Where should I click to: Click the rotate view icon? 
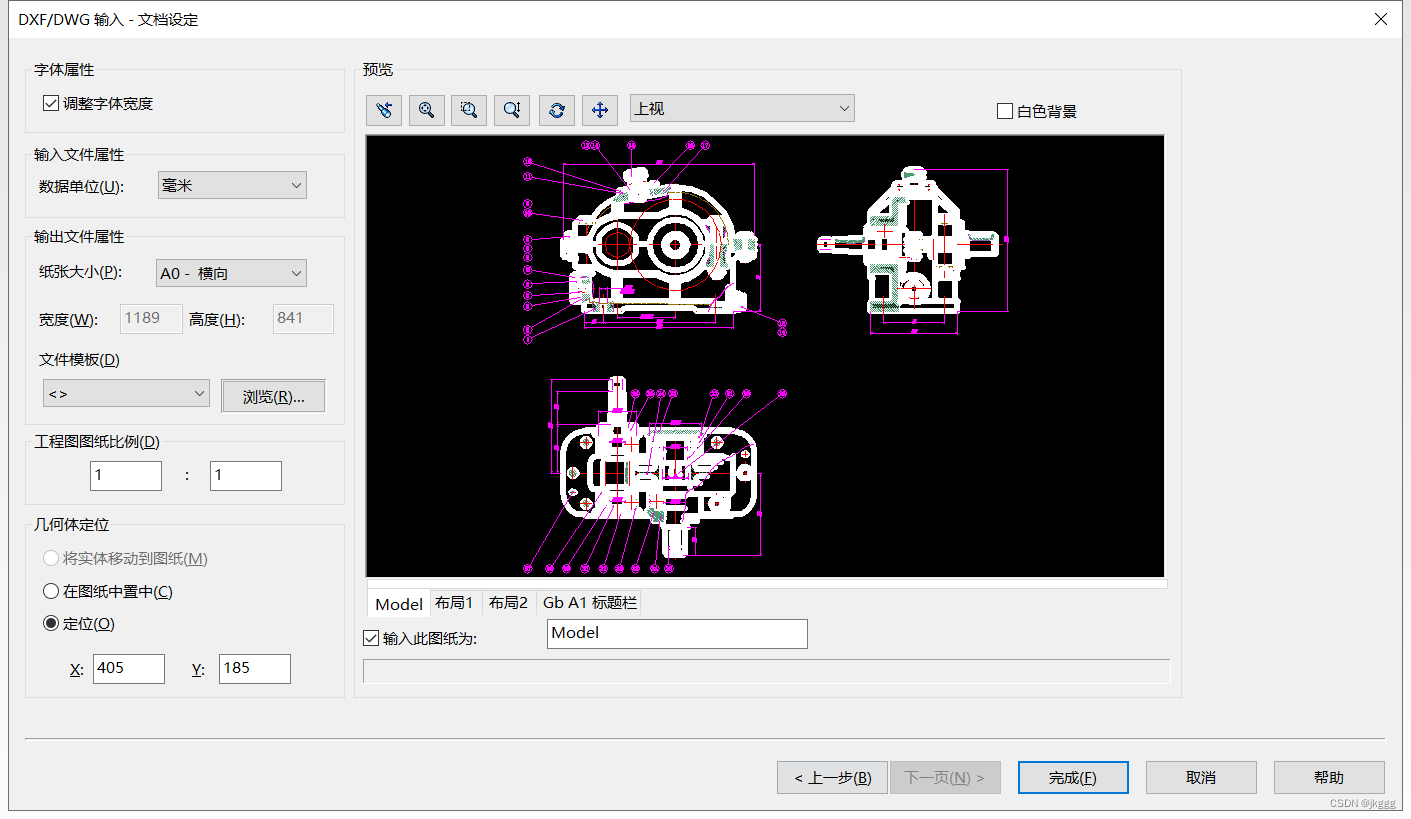(x=557, y=109)
